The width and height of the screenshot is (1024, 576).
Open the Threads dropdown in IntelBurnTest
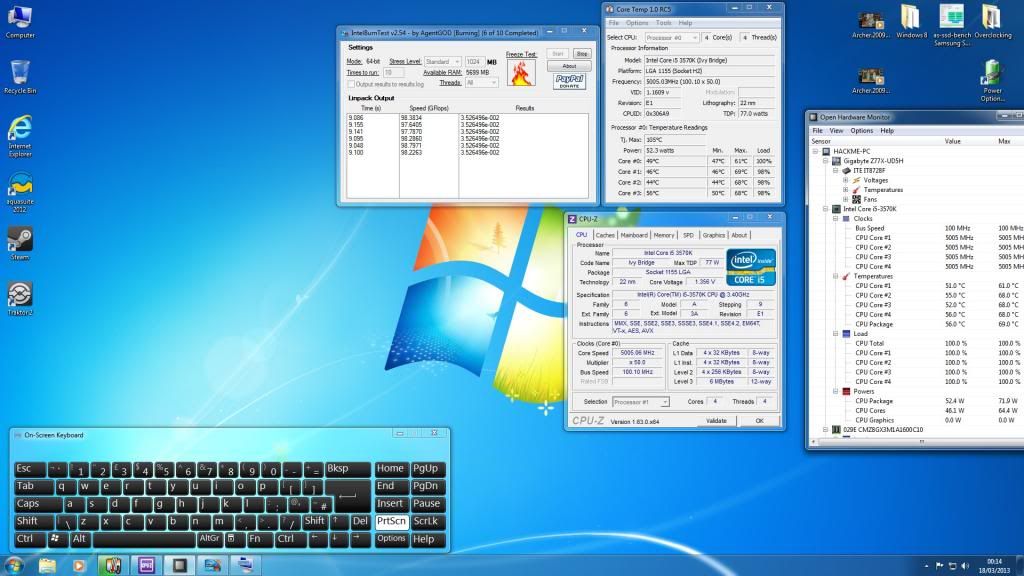481,83
